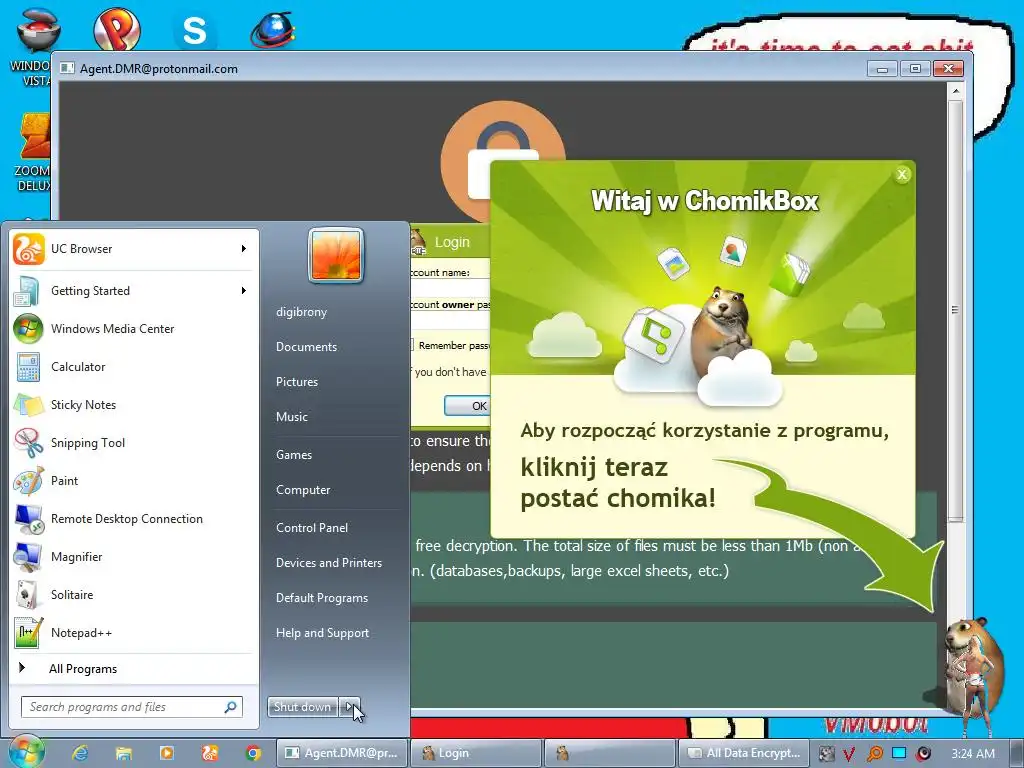The height and width of the screenshot is (768, 1024).
Task: Open Devices and Printers
Action: (328, 563)
